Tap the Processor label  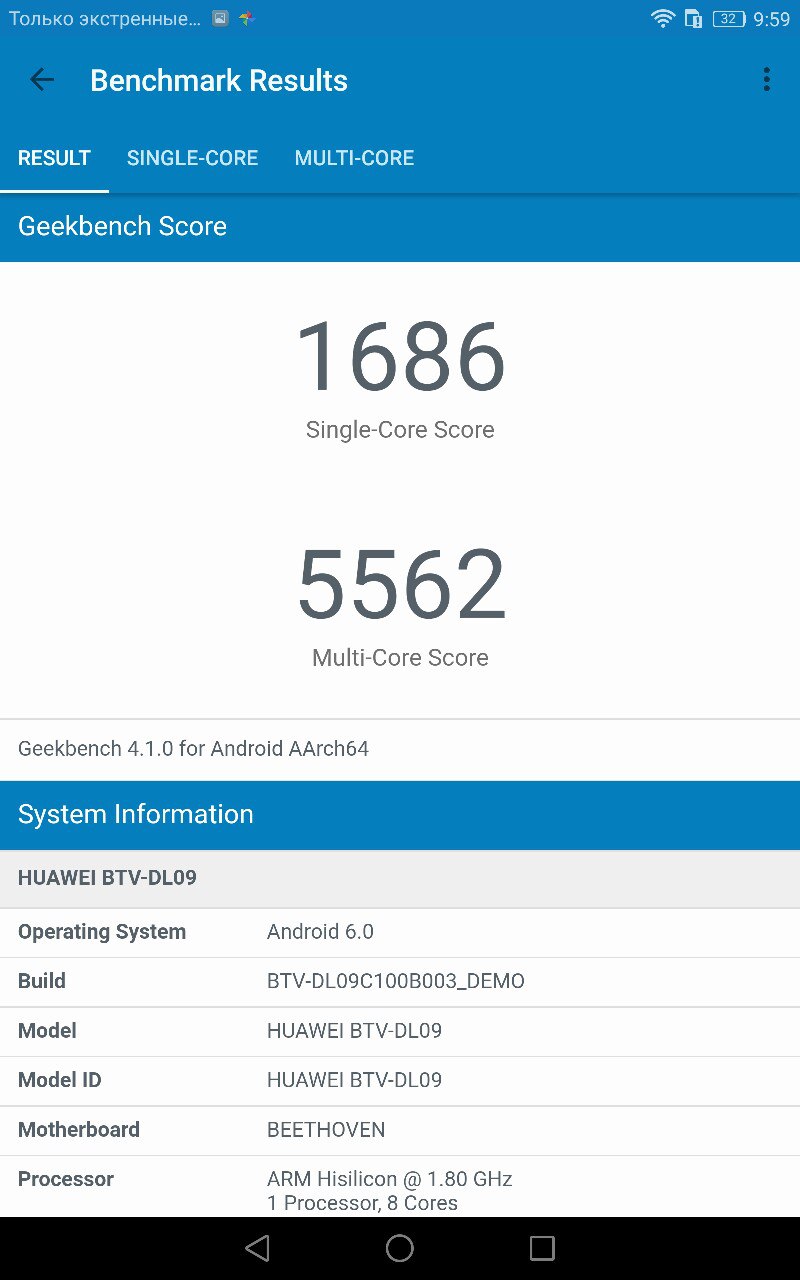[66, 1179]
